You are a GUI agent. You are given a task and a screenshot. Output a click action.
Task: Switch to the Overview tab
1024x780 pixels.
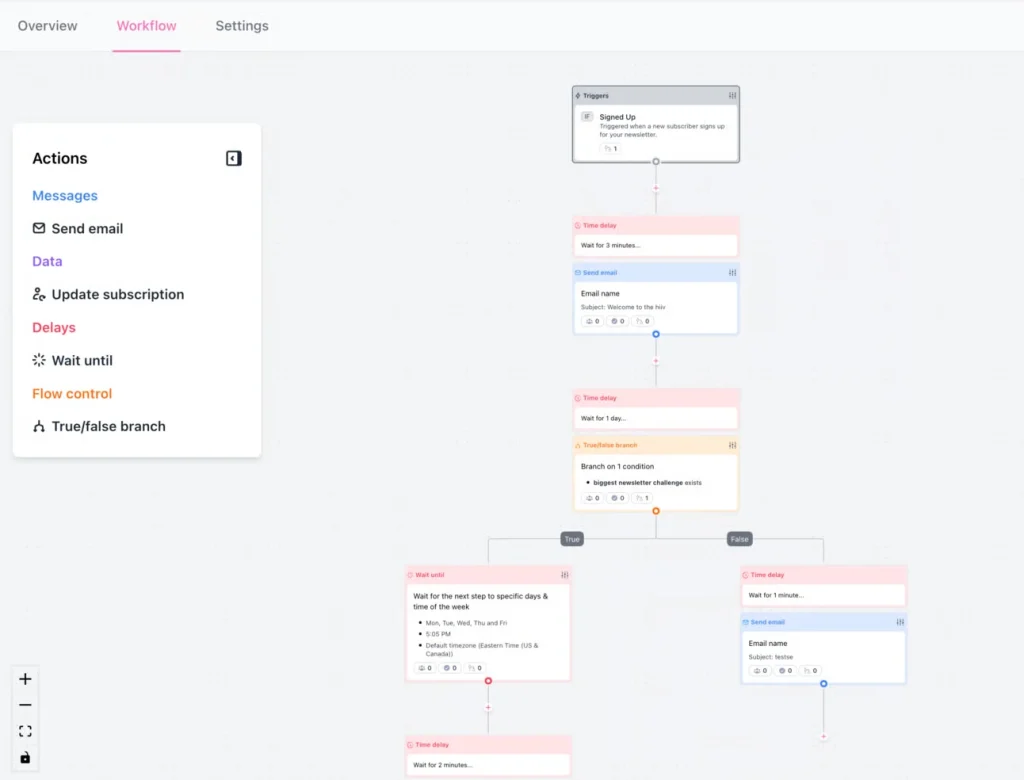pos(47,26)
